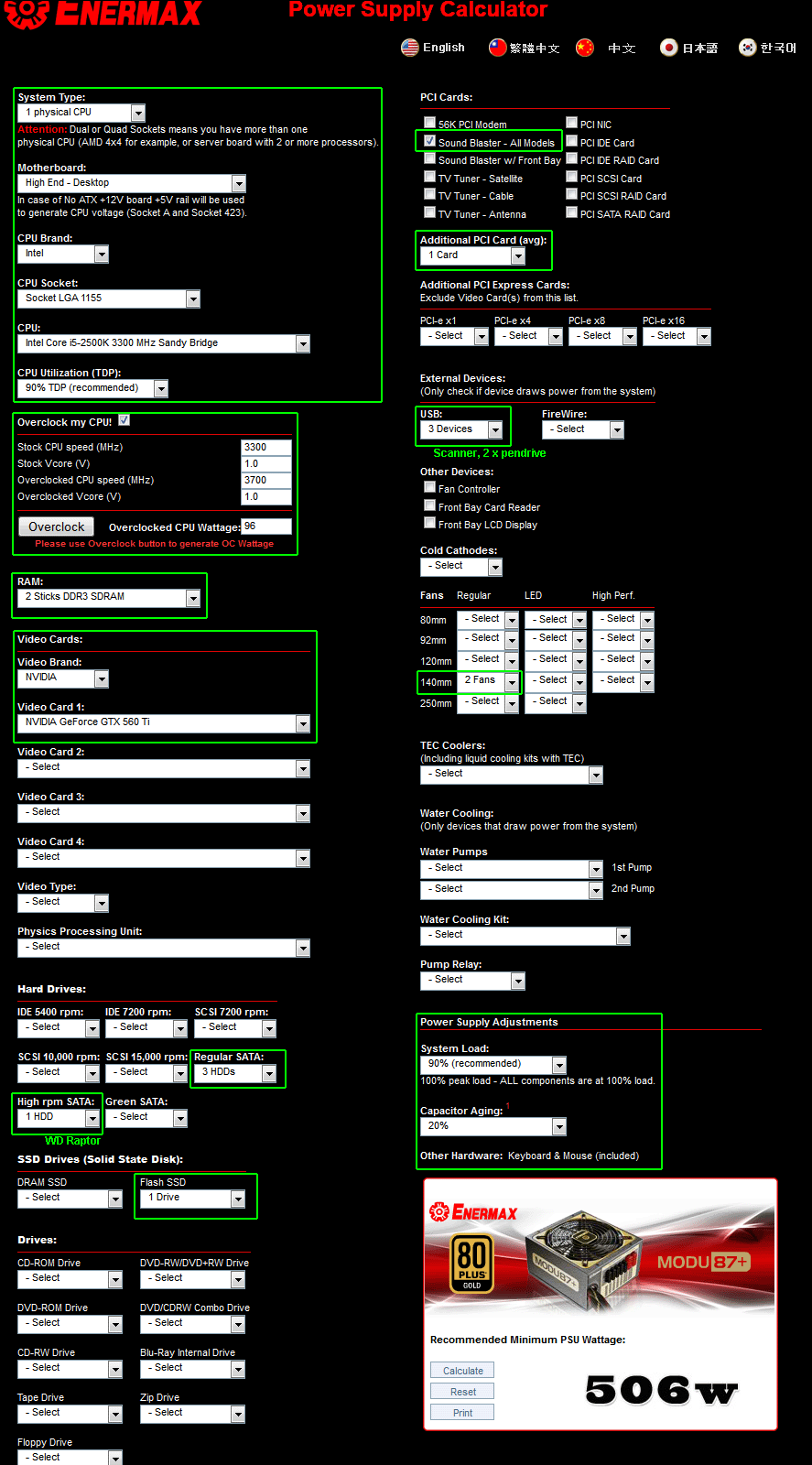
Task: Select the China flag language icon
Action: [585, 48]
